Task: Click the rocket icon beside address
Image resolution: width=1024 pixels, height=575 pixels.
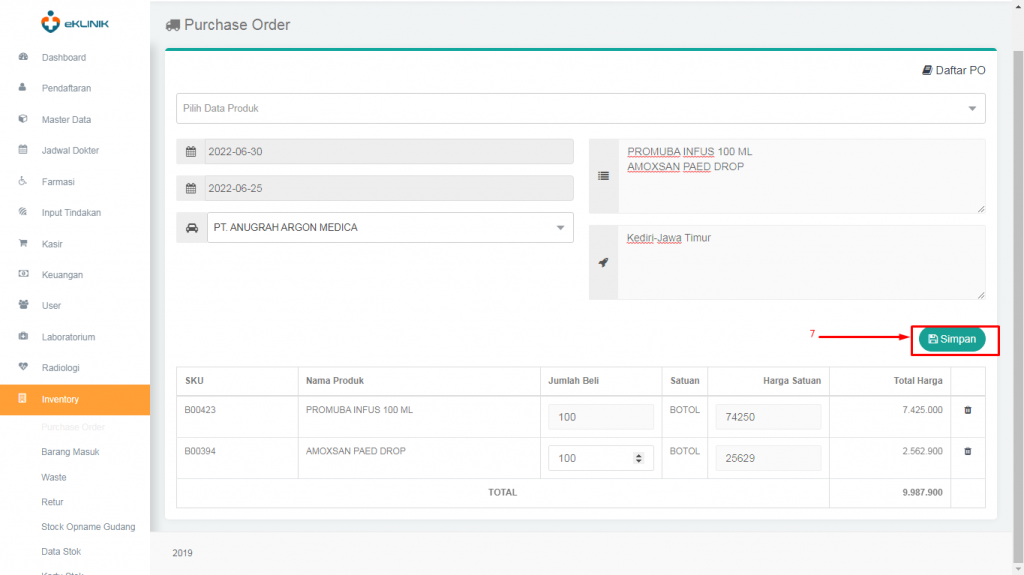Action: click(603, 263)
